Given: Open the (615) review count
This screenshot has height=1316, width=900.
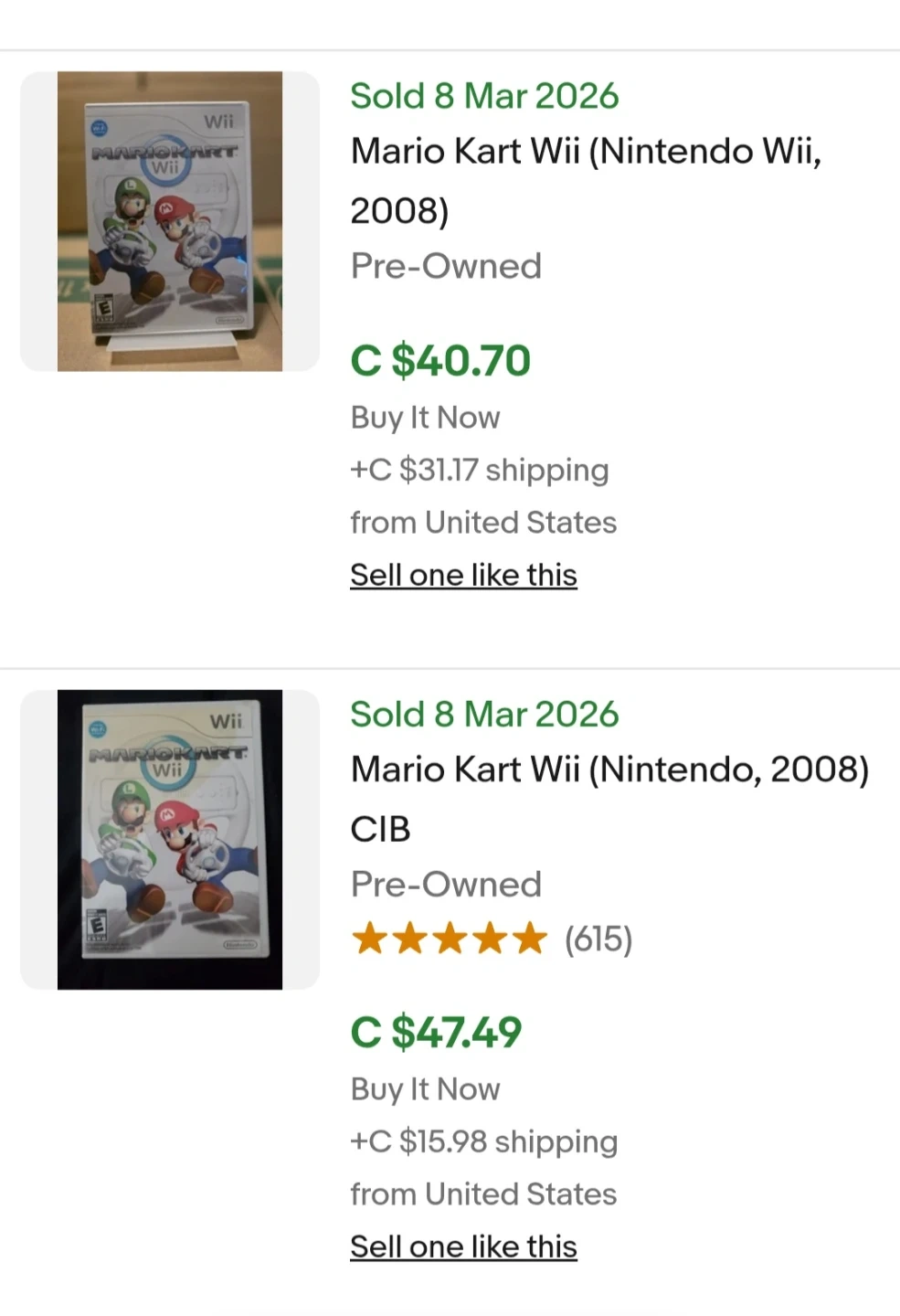Looking at the screenshot, I should click(x=598, y=939).
